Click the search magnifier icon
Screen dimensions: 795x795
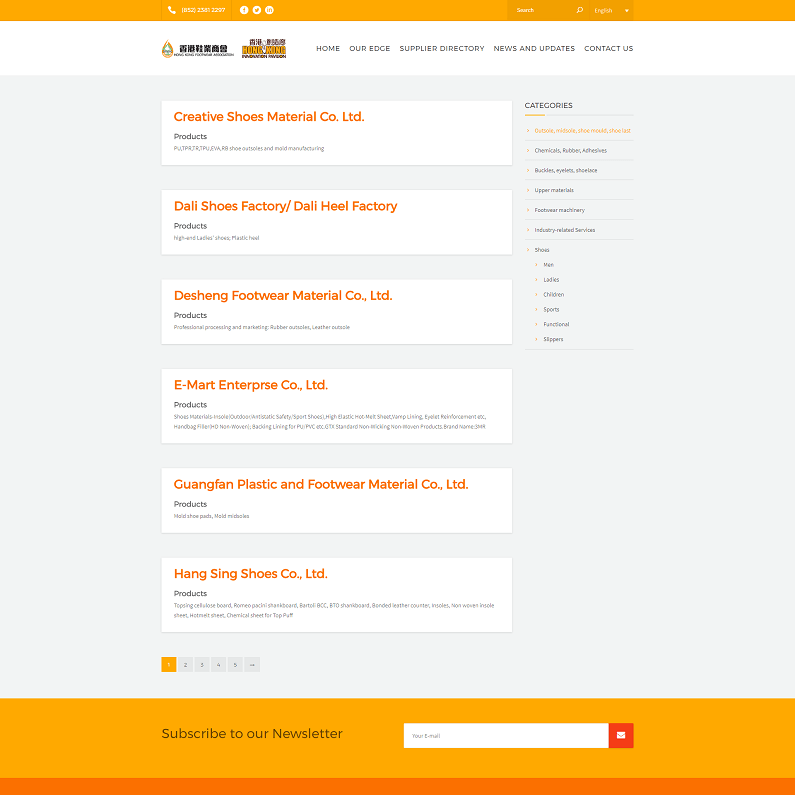pos(580,10)
